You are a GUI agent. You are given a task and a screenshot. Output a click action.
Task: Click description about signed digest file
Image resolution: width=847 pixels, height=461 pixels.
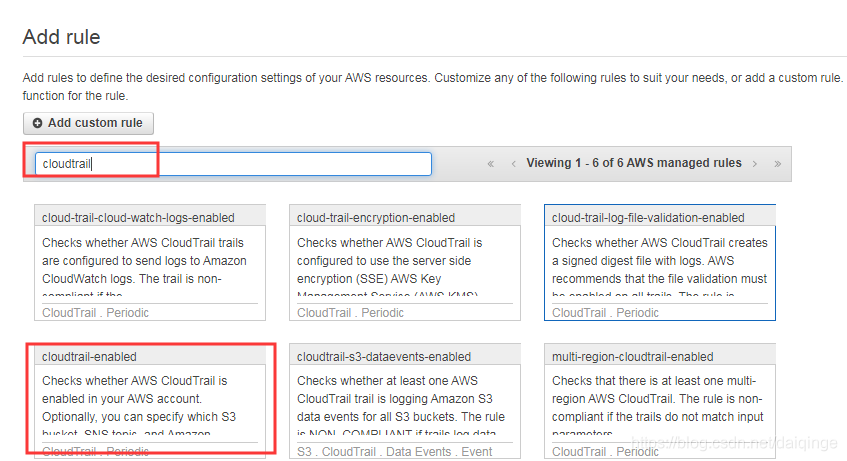pos(660,266)
